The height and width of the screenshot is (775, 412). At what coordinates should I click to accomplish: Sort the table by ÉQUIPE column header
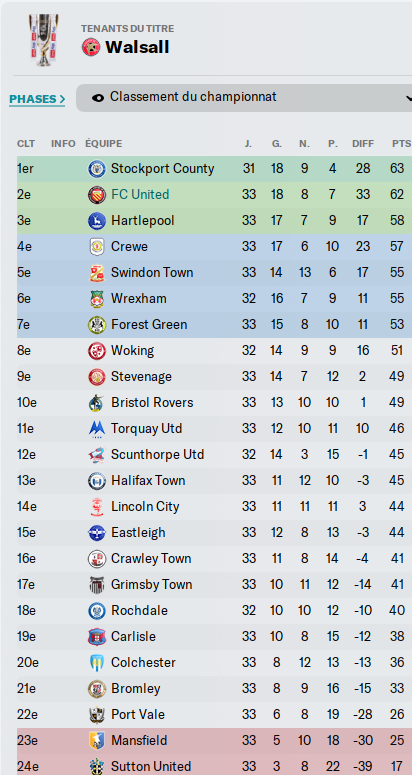[x=104, y=144]
